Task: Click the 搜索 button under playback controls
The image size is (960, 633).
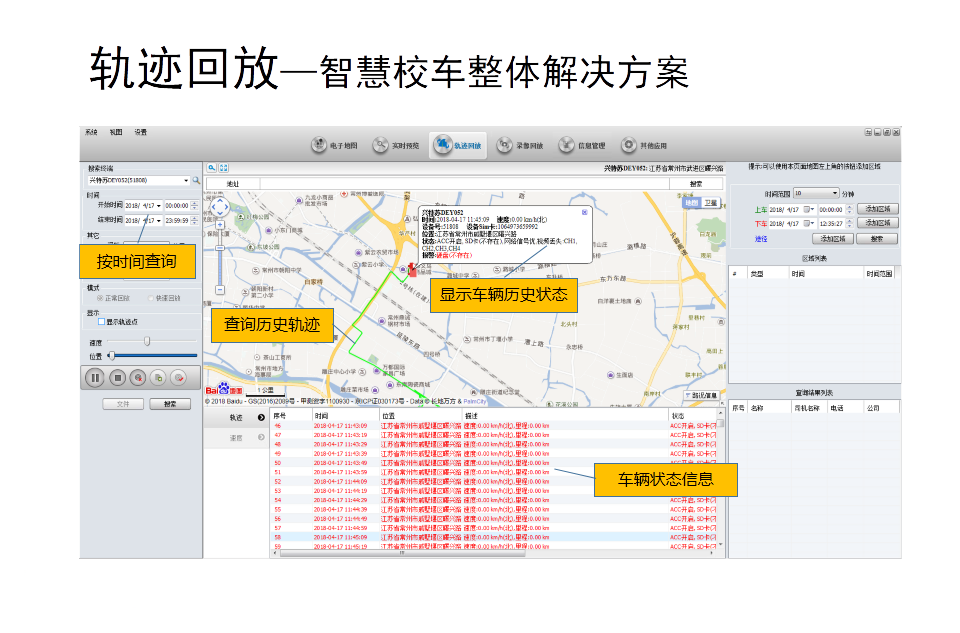Action: pos(170,404)
